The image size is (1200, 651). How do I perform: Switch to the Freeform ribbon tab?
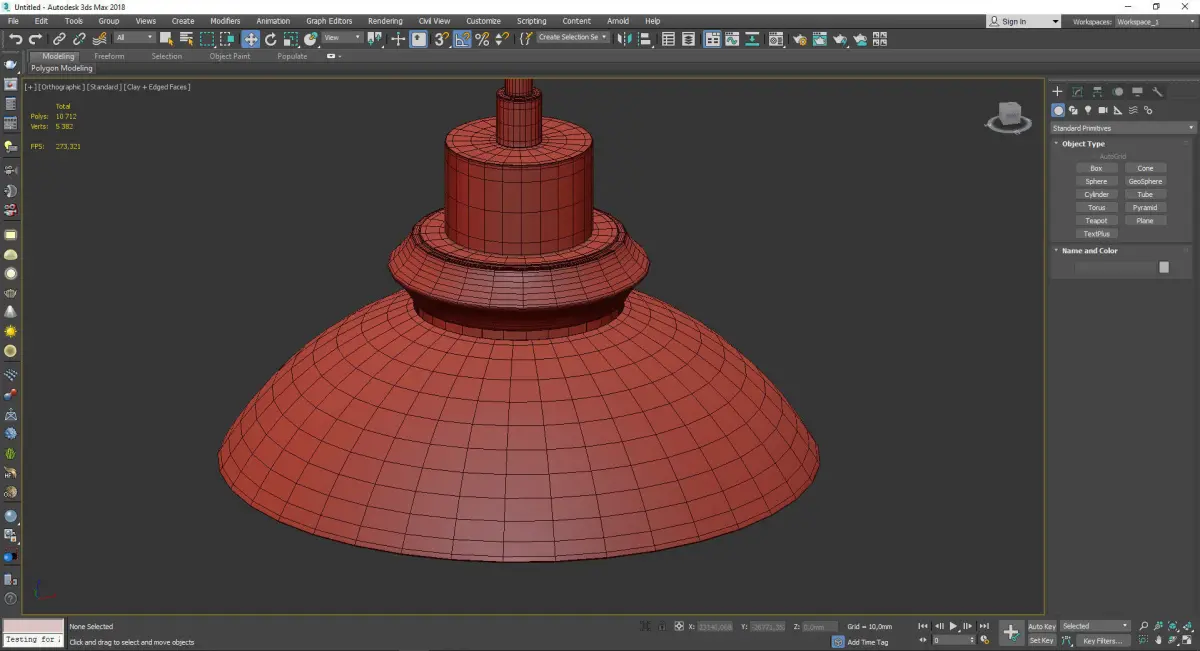109,56
